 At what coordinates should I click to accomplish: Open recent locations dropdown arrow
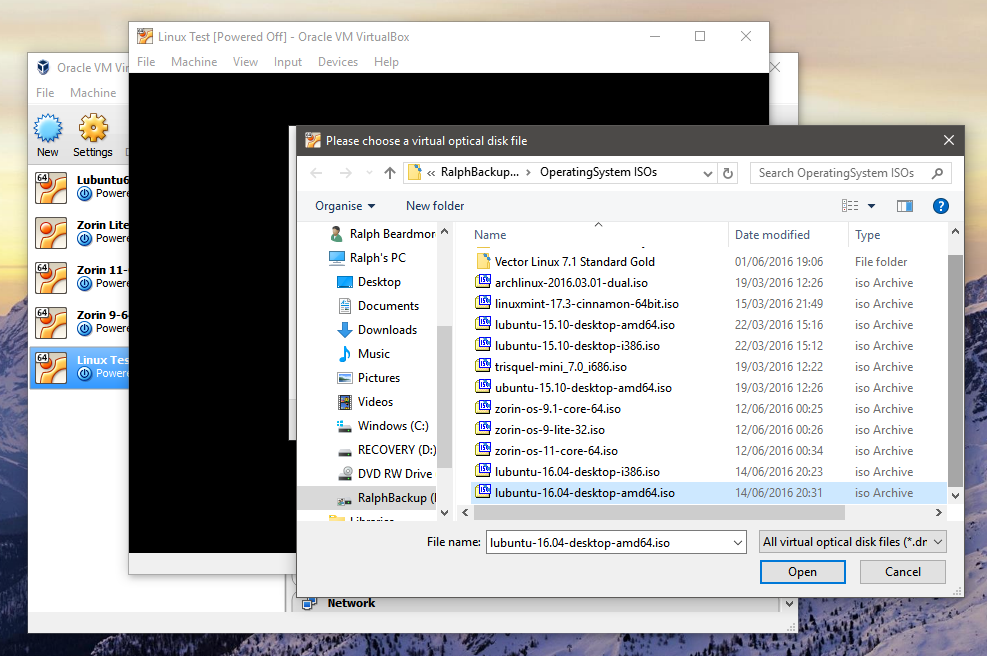coord(369,172)
